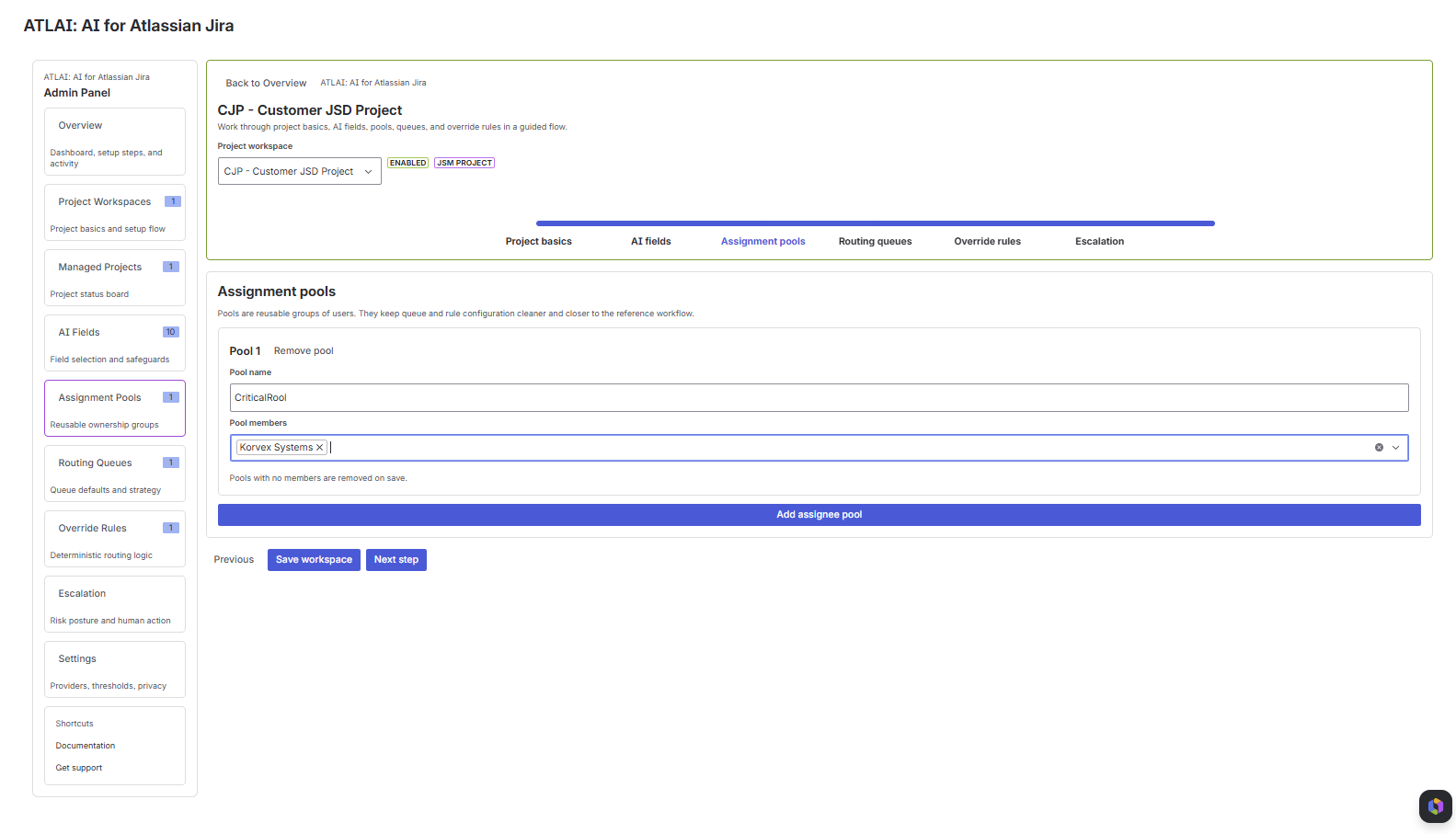The width and height of the screenshot is (1456, 834).
Task: Expand the Pool members dropdown chevron
Action: 1395,448
